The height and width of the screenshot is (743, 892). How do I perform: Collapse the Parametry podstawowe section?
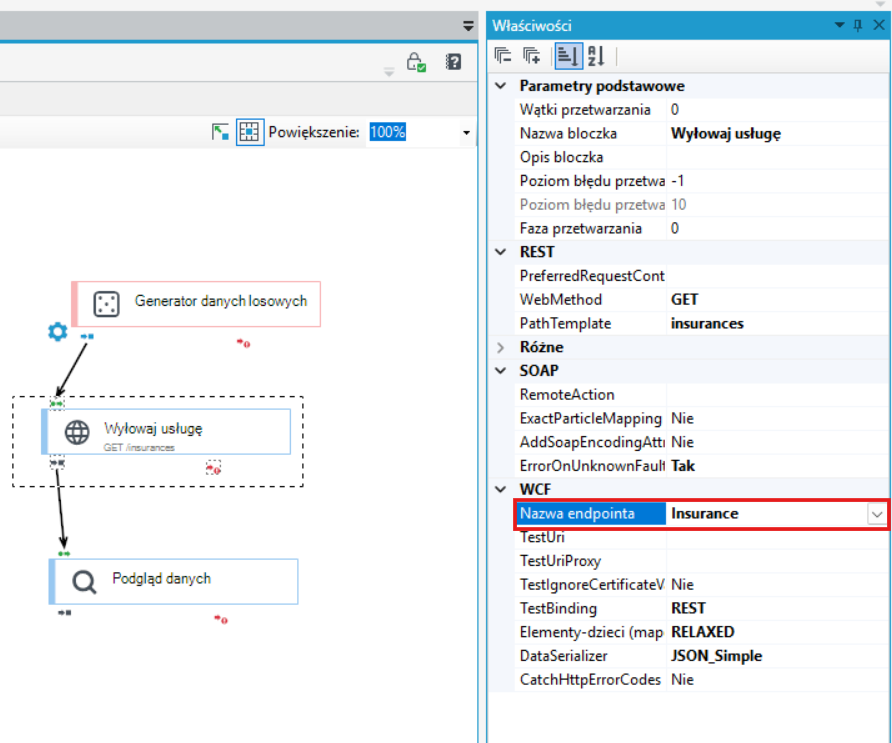pos(501,86)
